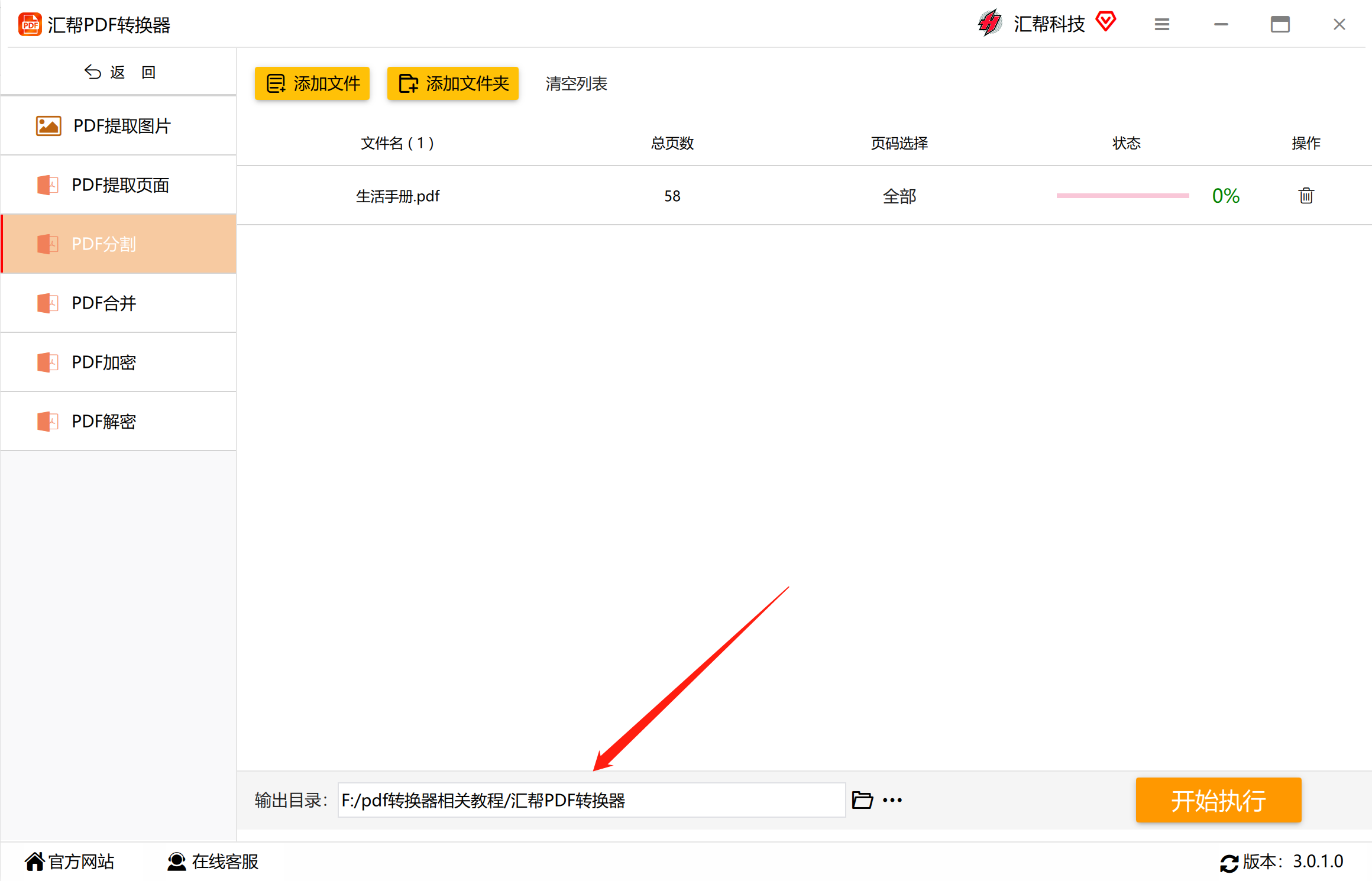The width and height of the screenshot is (1372, 881).
Task: Click total pages value 58
Action: (672, 196)
